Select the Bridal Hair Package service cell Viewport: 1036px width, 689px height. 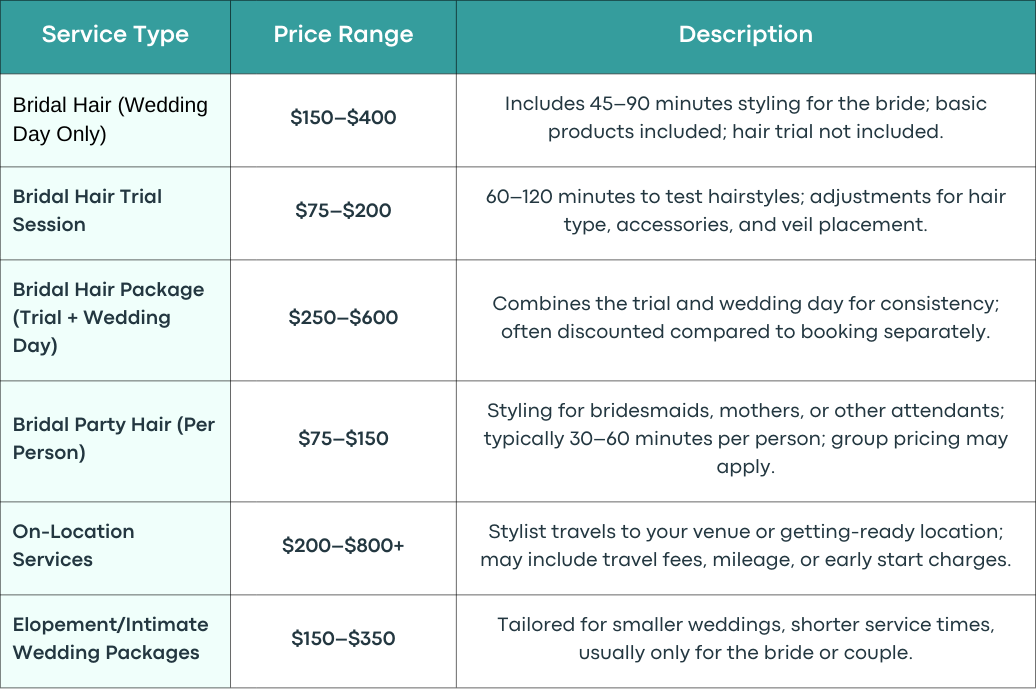tap(115, 320)
